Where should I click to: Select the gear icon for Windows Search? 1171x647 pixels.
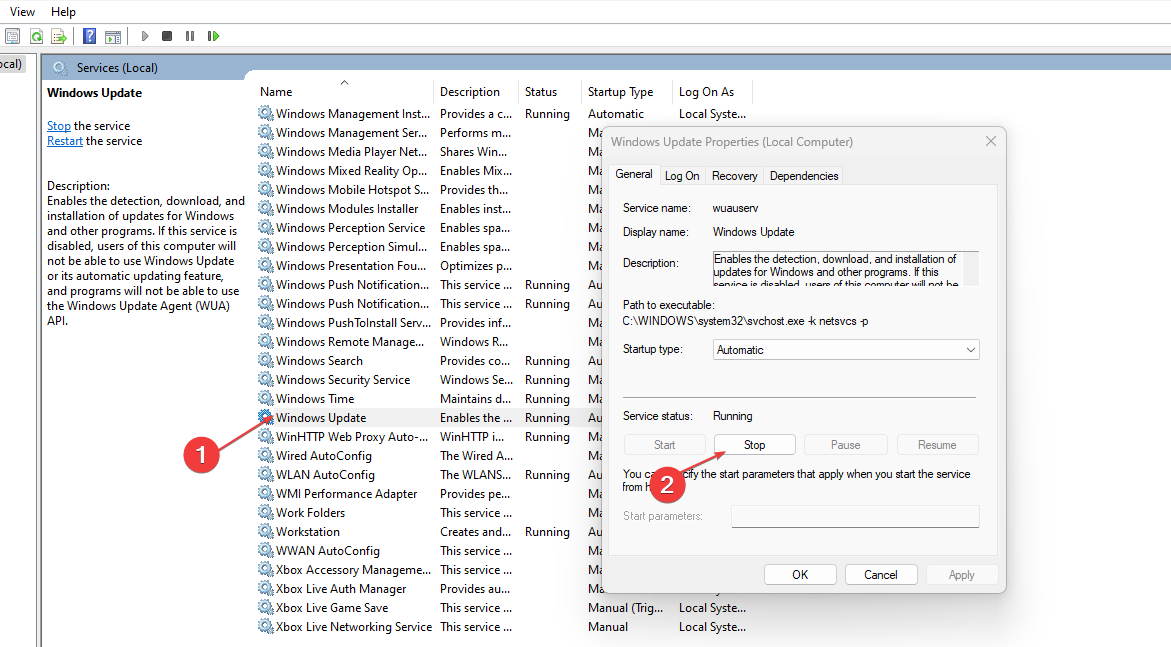pyautogui.click(x=266, y=361)
